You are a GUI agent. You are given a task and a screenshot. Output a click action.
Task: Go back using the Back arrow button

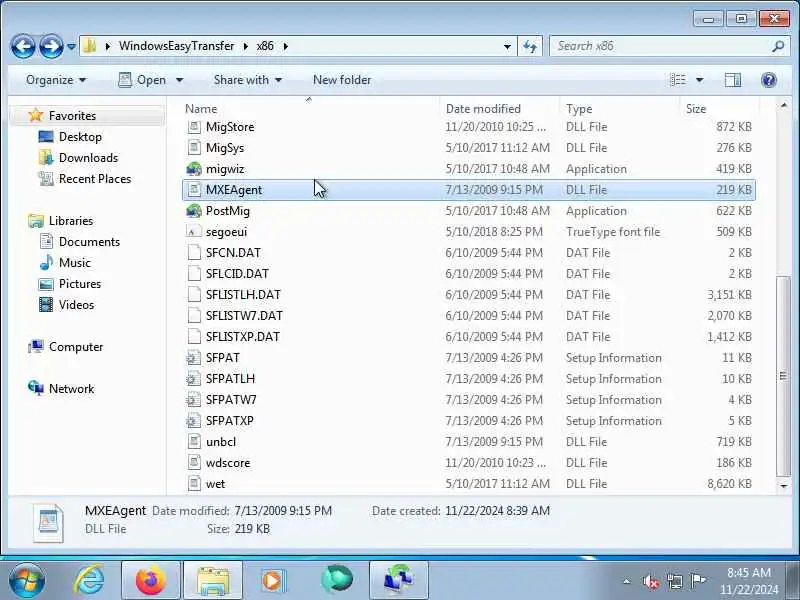(x=23, y=47)
